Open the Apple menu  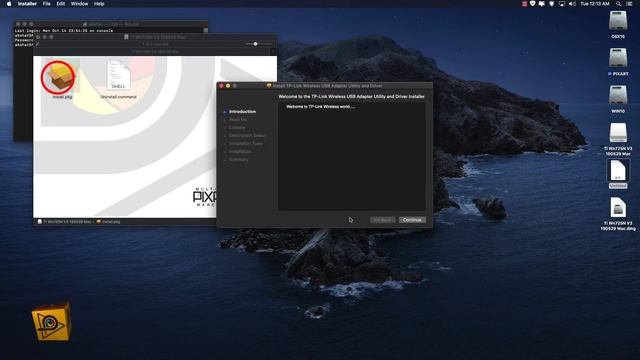click(x=9, y=4)
